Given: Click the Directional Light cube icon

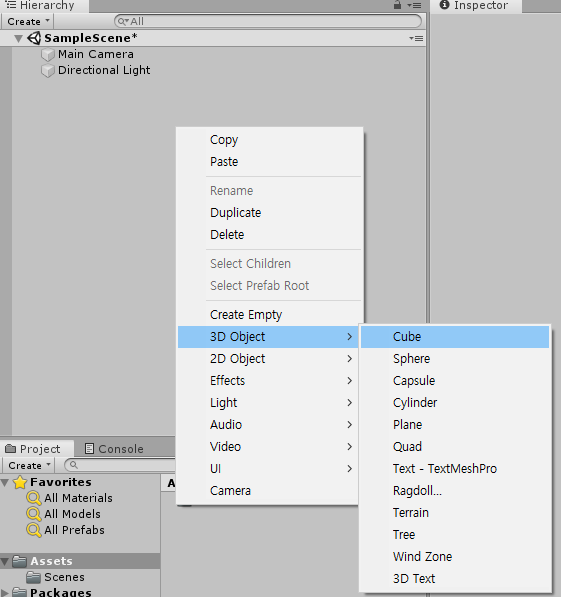Looking at the screenshot, I should (48, 71).
